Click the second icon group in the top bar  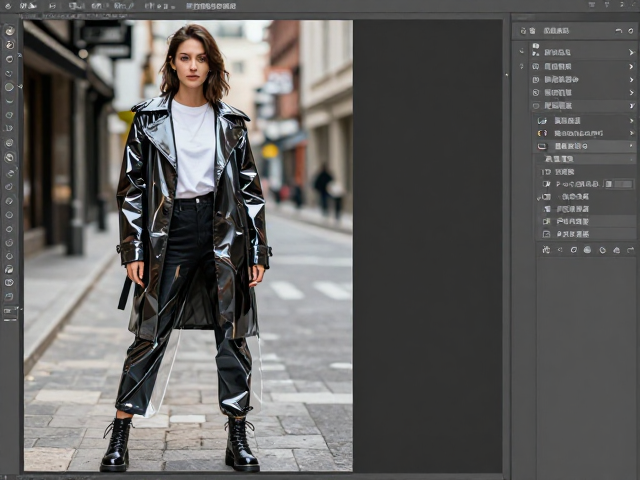coord(28,6)
